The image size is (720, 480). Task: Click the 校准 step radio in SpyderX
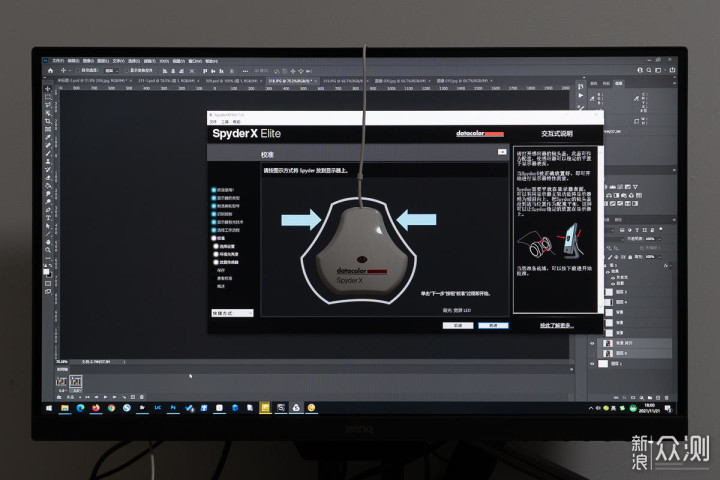coord(214,238)
